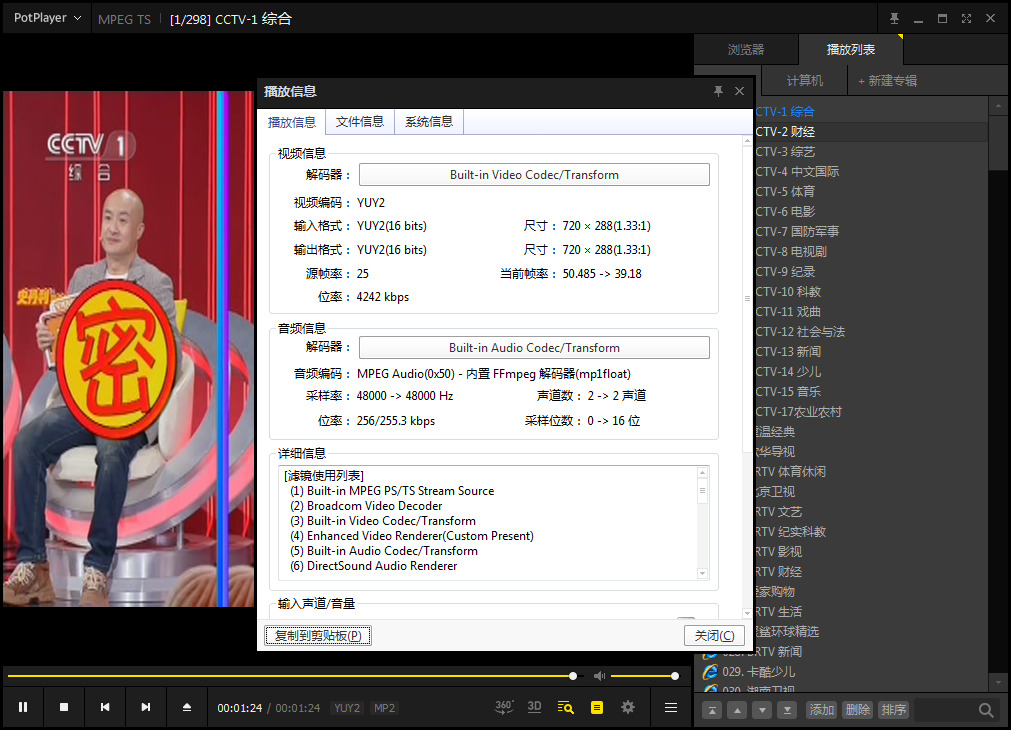The width and height of the screenshot is (1011, 730).
Task: Adjust the volume slider
Action: click(643, 676)
